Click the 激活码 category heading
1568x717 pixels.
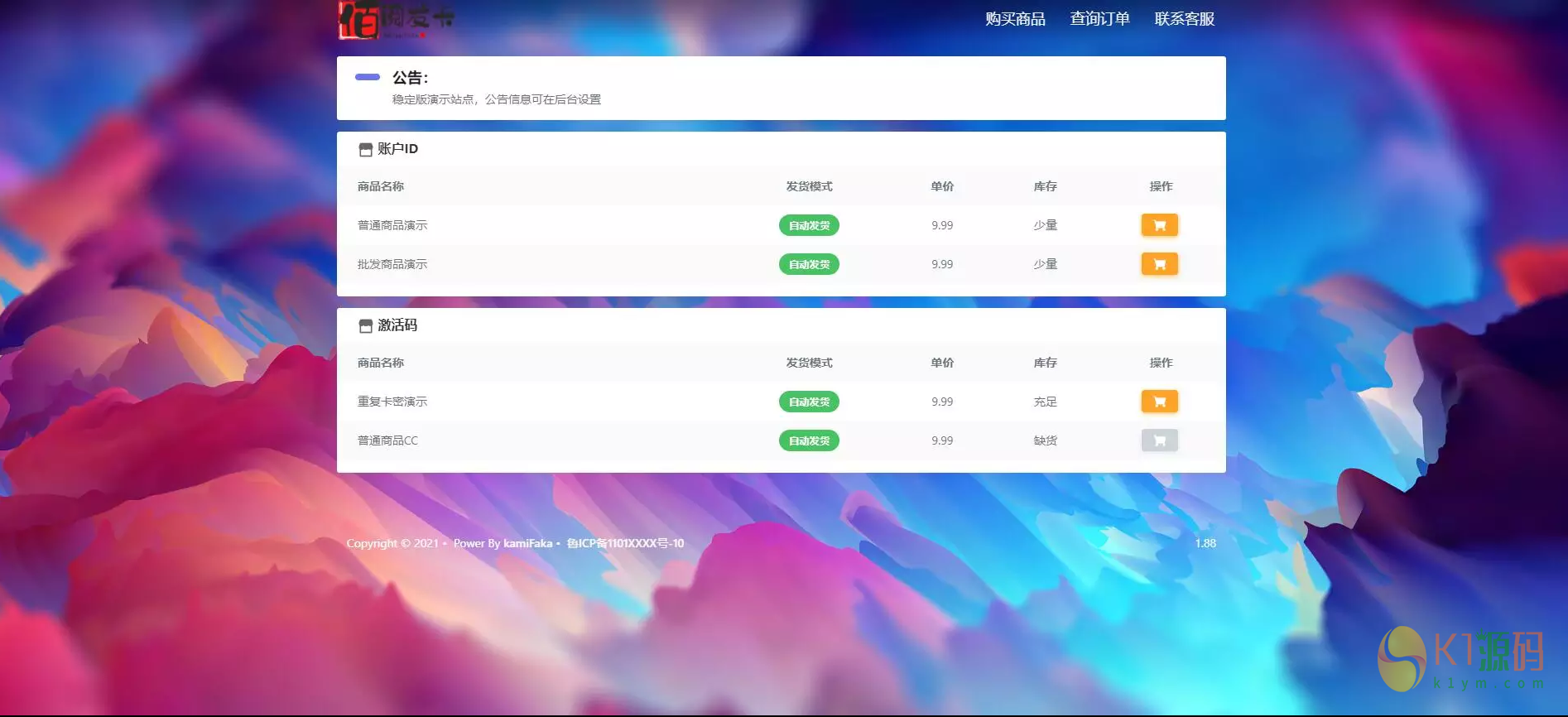(x=397, y=325)
